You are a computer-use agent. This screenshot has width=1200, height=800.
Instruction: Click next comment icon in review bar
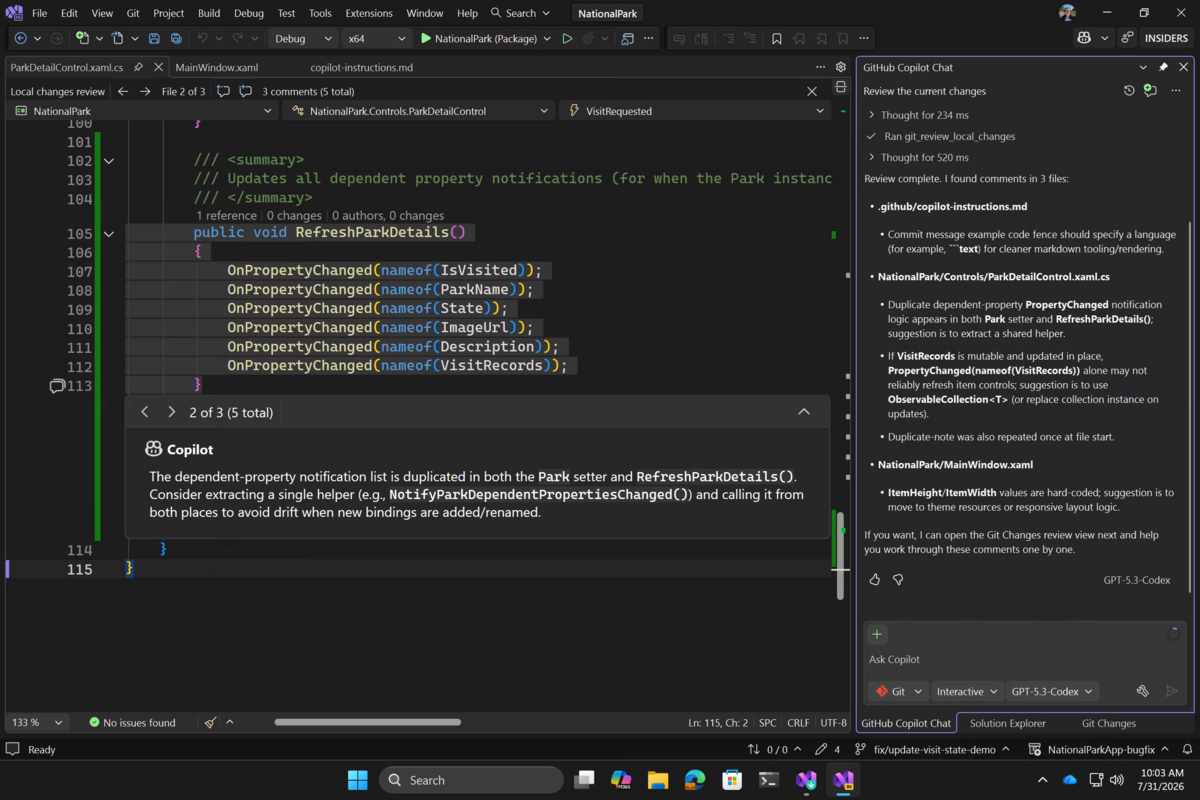245,91
